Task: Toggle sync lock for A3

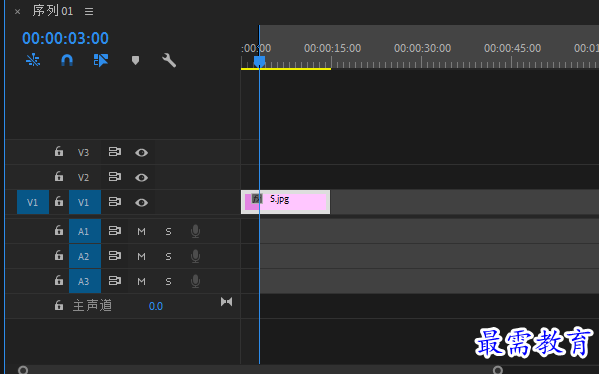Action: point(115,281)
